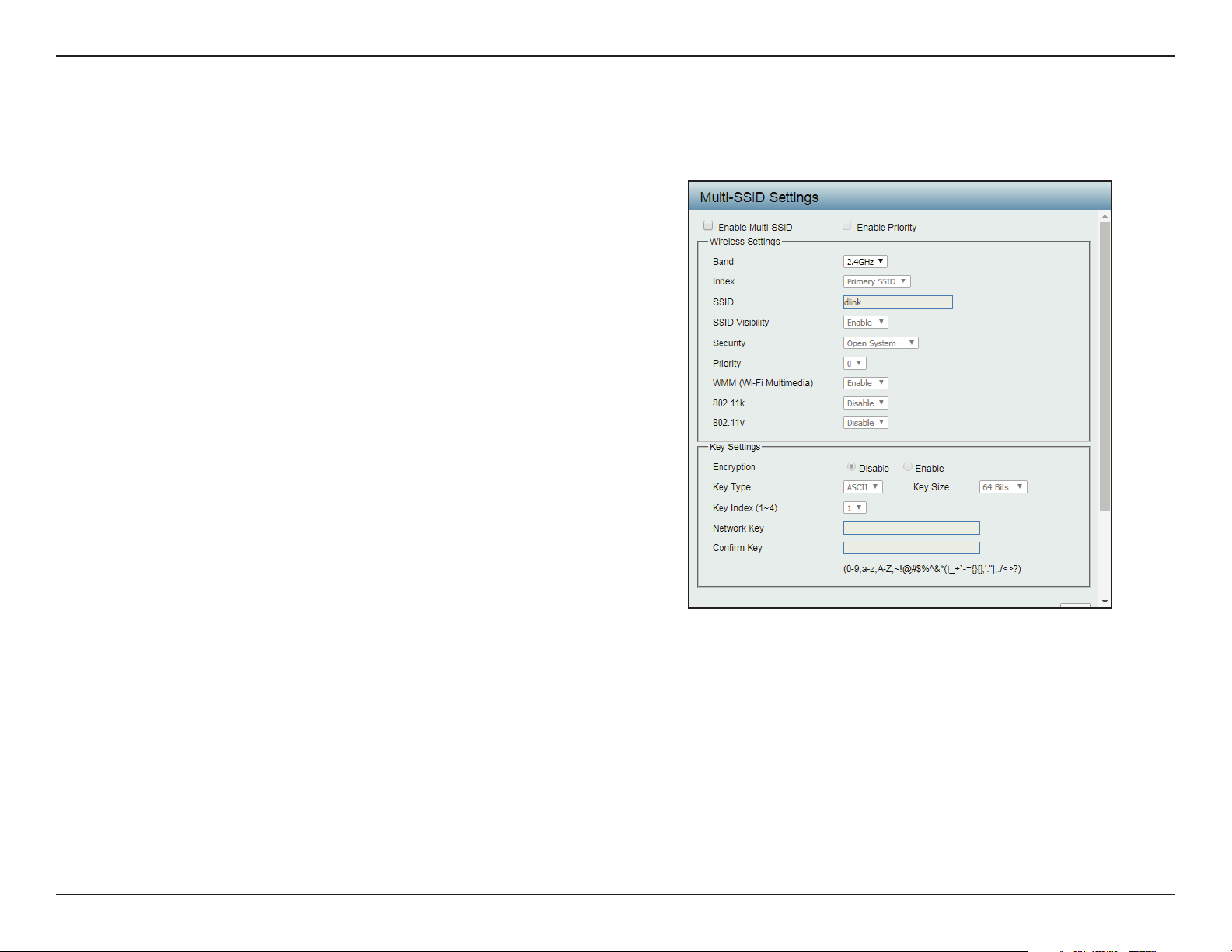Select the Encryption Enable radio button
The width and height of the screenshot is (1232, 952).
tap(907, 467)
